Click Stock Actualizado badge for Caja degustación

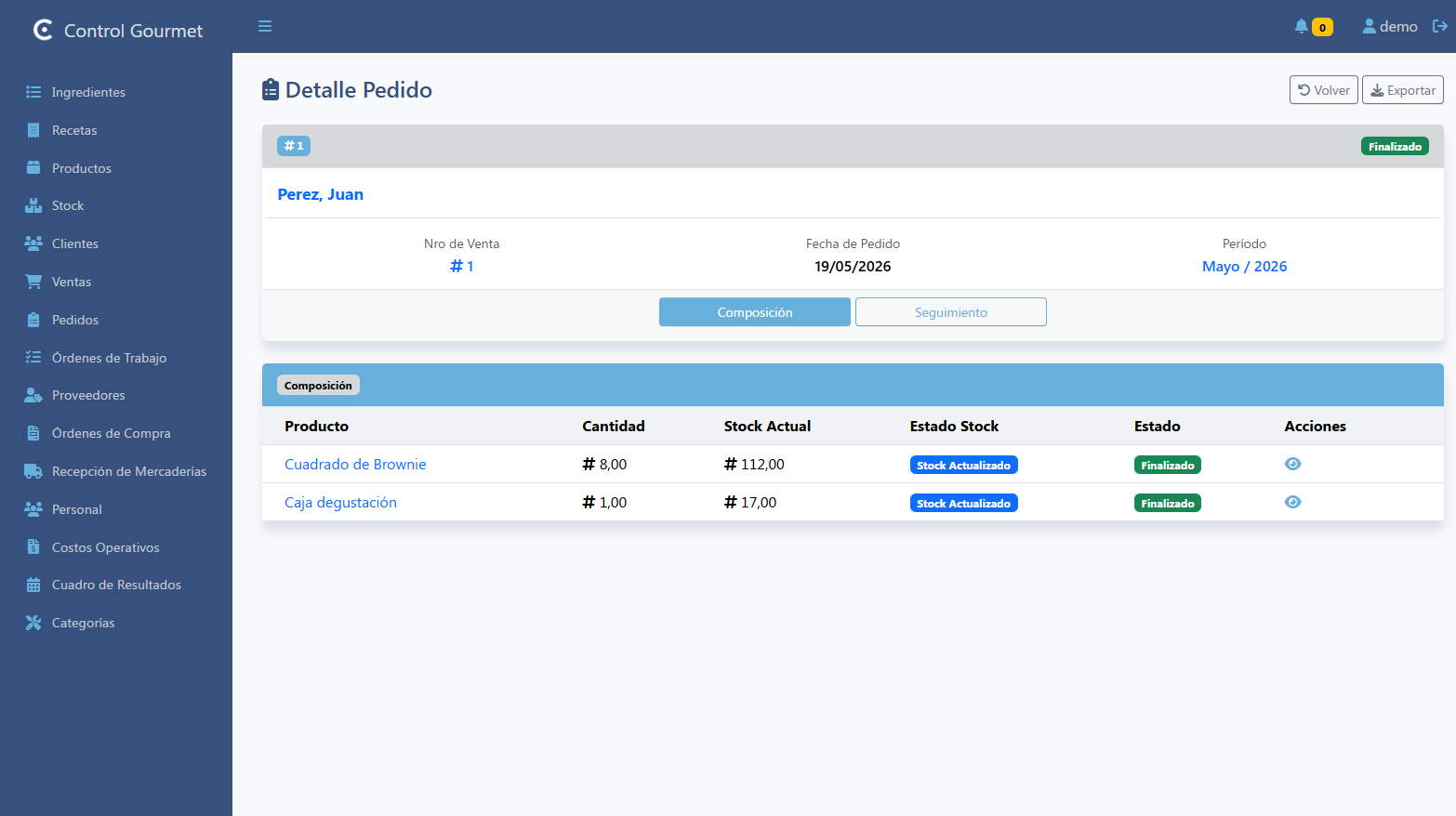click(x=963, y=503)
